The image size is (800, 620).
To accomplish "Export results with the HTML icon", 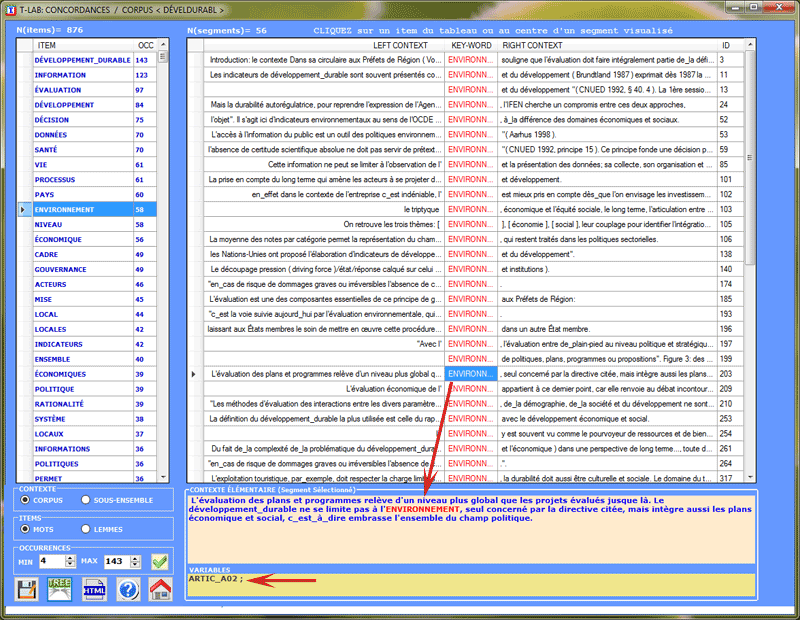I will (94, 589).
